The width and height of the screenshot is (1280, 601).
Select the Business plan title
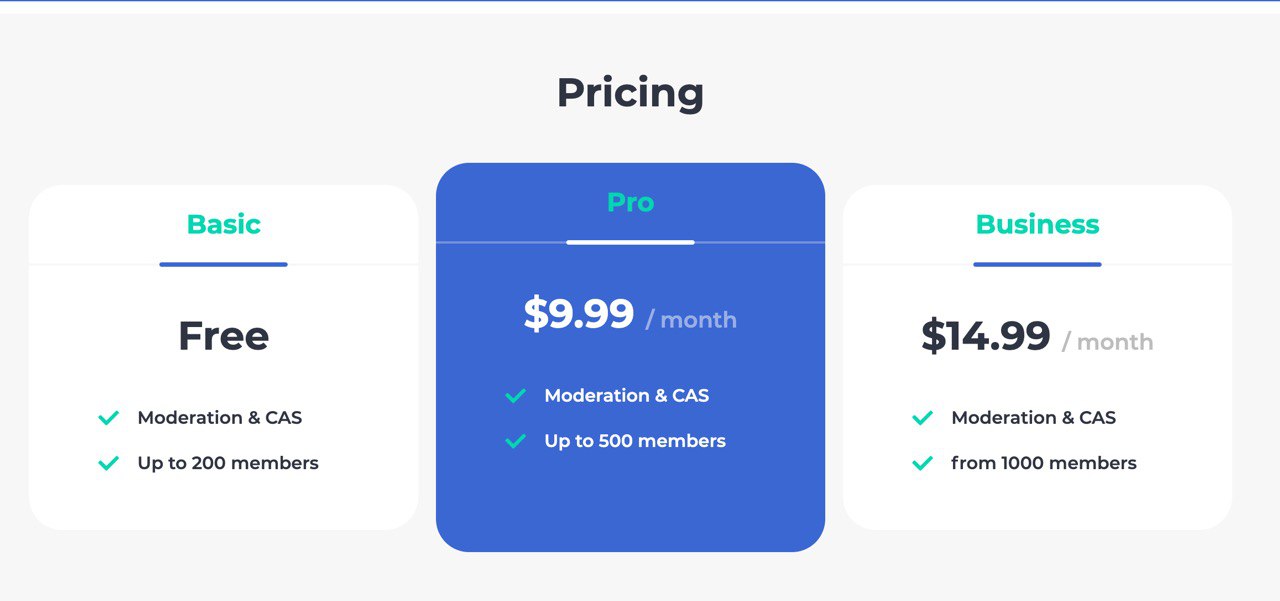click(1037, 224)
